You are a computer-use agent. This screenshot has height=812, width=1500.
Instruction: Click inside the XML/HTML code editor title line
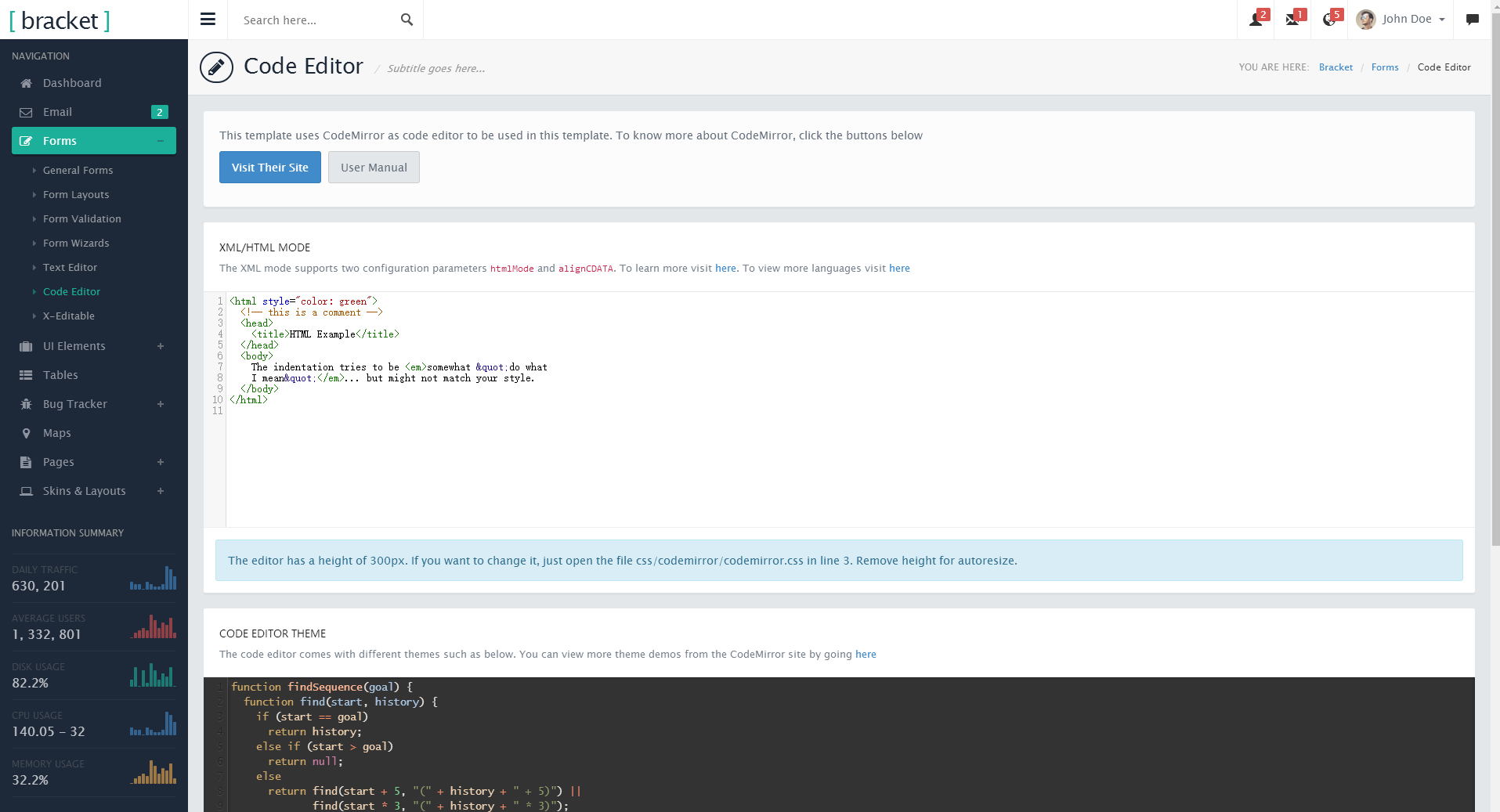coord(325,334)
